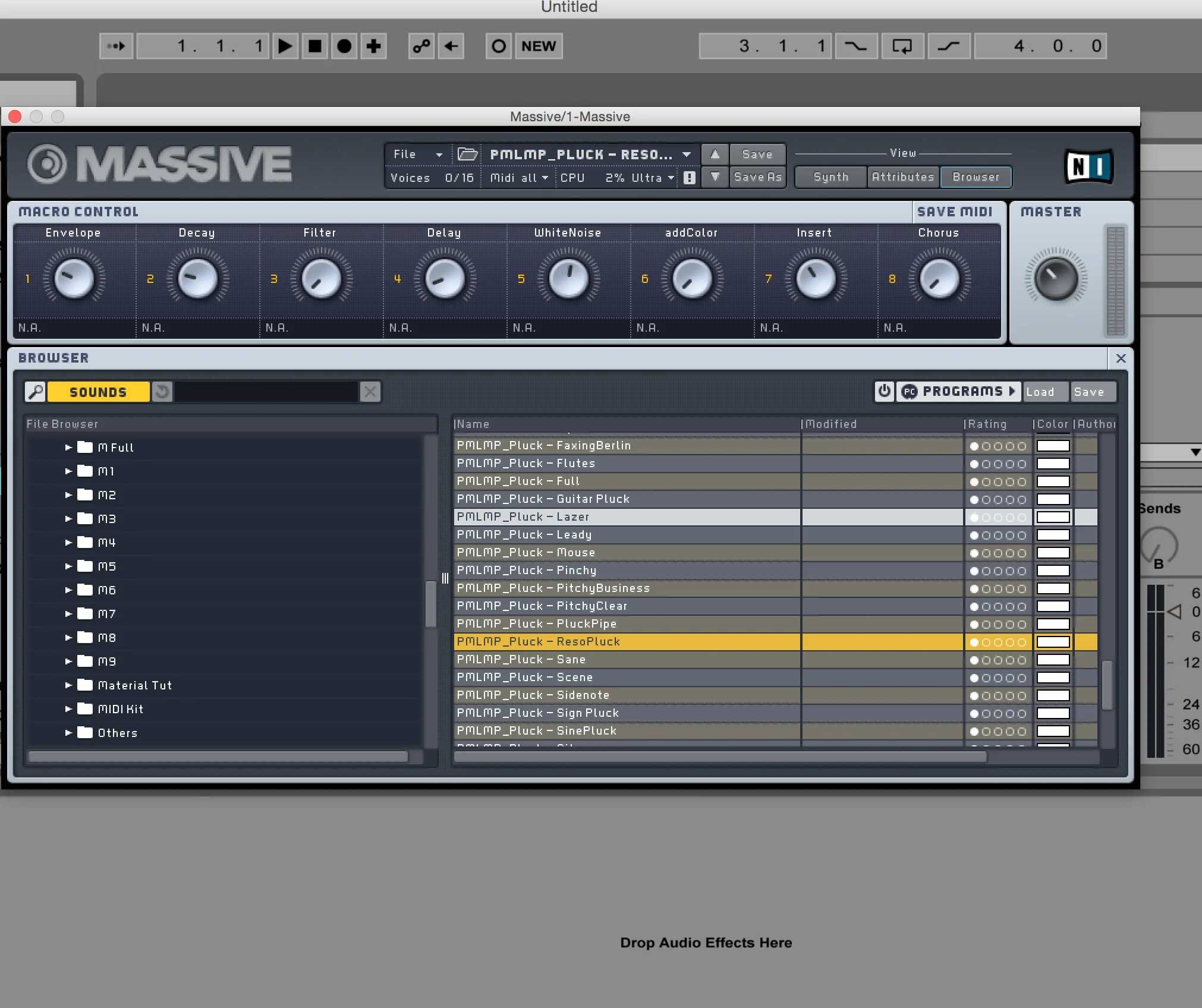Set first rating dot for Pluck – Sane
The height and width of the screenshot is (1008, 1202).
click(x=974, y=660)
